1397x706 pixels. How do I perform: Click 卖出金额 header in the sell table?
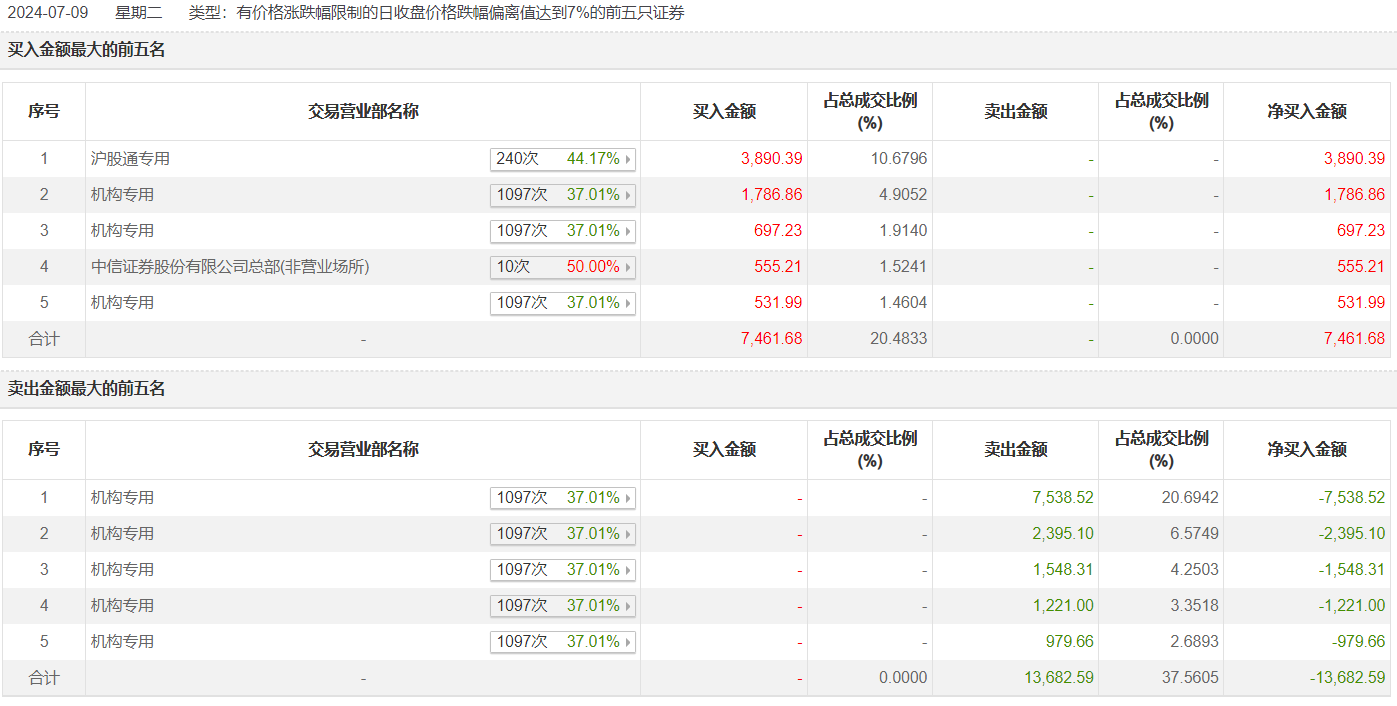click(x=1015, y=450)
